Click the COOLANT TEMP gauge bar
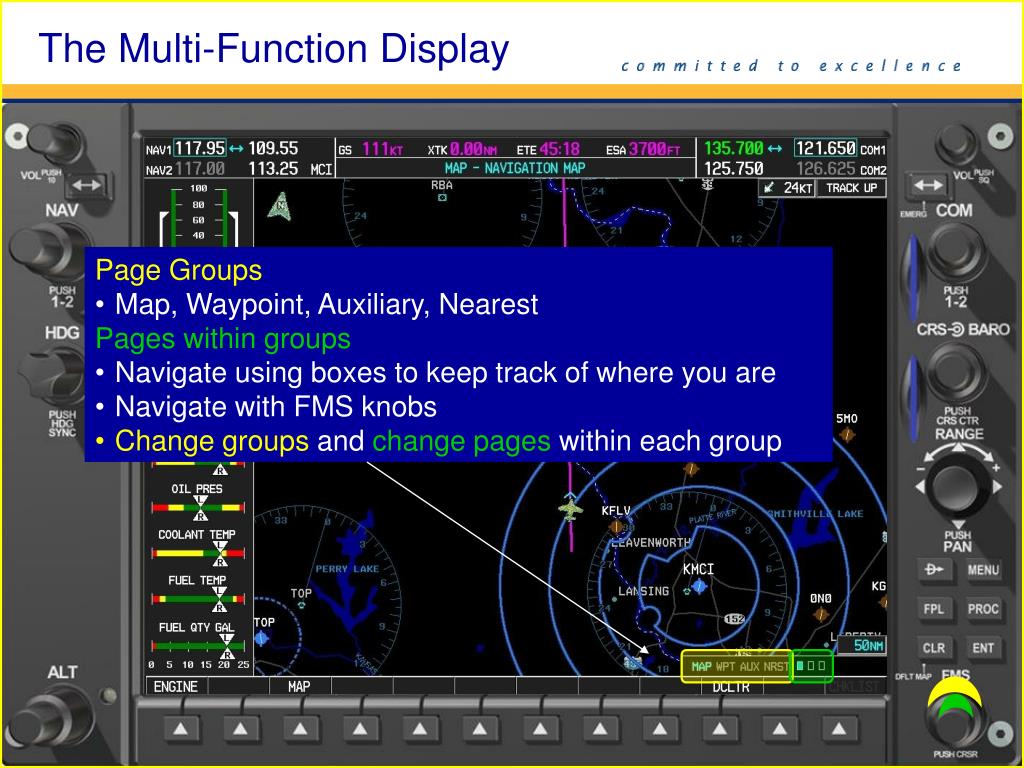The height and width of the screenshot is (768, 1024). (198, 553)
